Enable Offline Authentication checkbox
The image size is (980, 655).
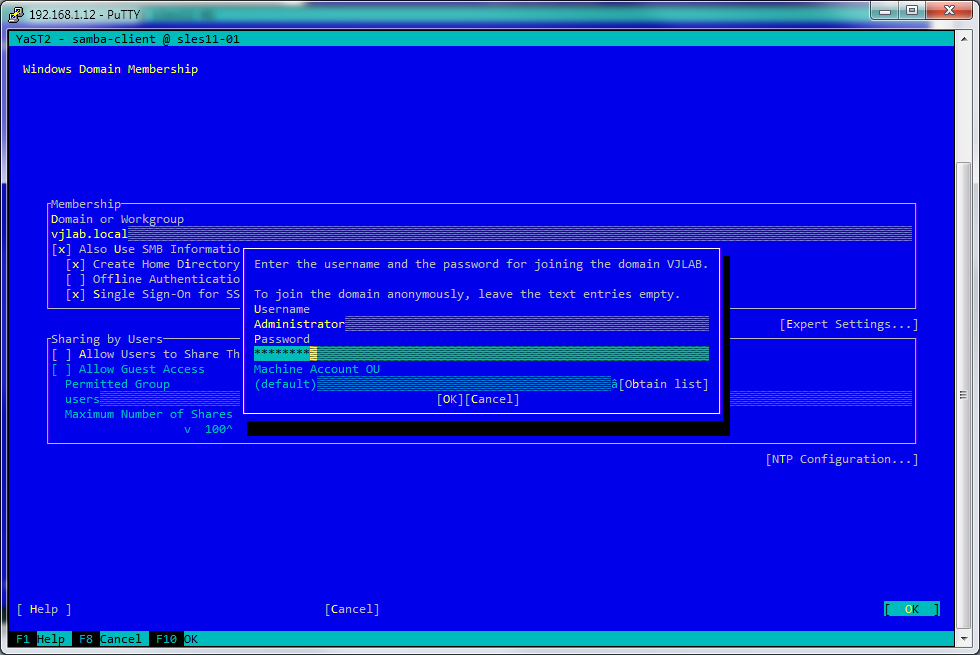pos(76,279)
